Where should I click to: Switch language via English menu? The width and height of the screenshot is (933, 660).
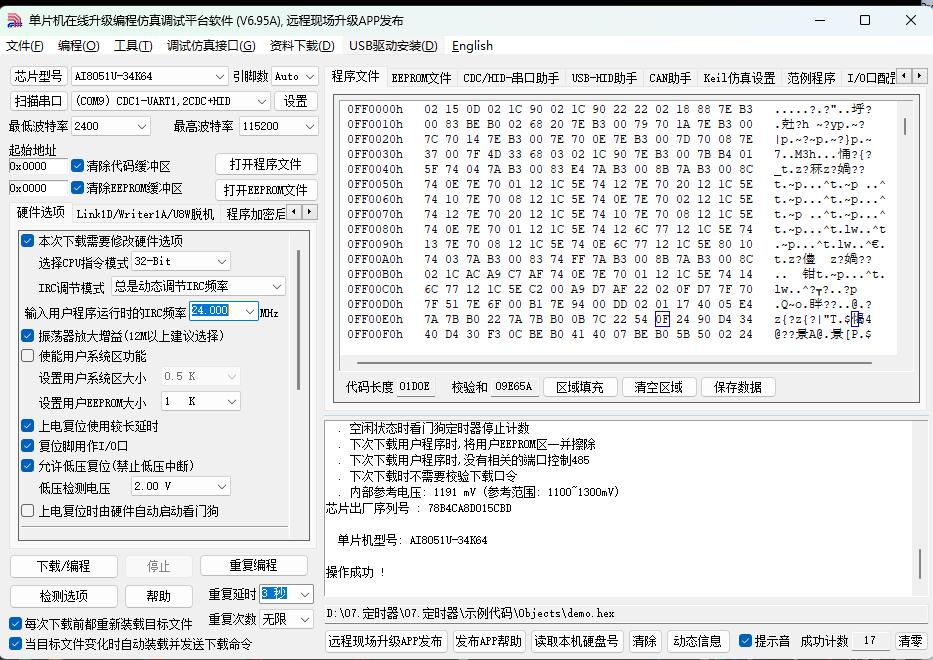click(472, 46)
